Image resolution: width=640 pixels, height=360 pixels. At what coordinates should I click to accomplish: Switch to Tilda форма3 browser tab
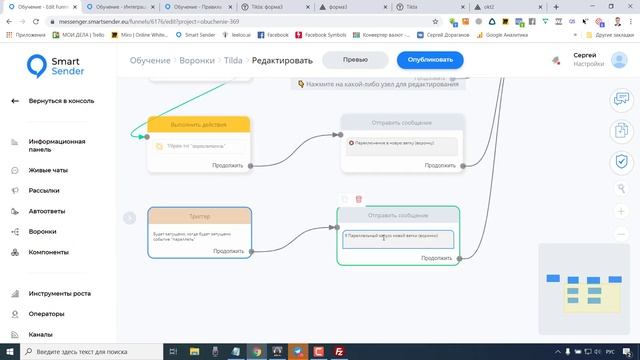[x=276, y=7]
